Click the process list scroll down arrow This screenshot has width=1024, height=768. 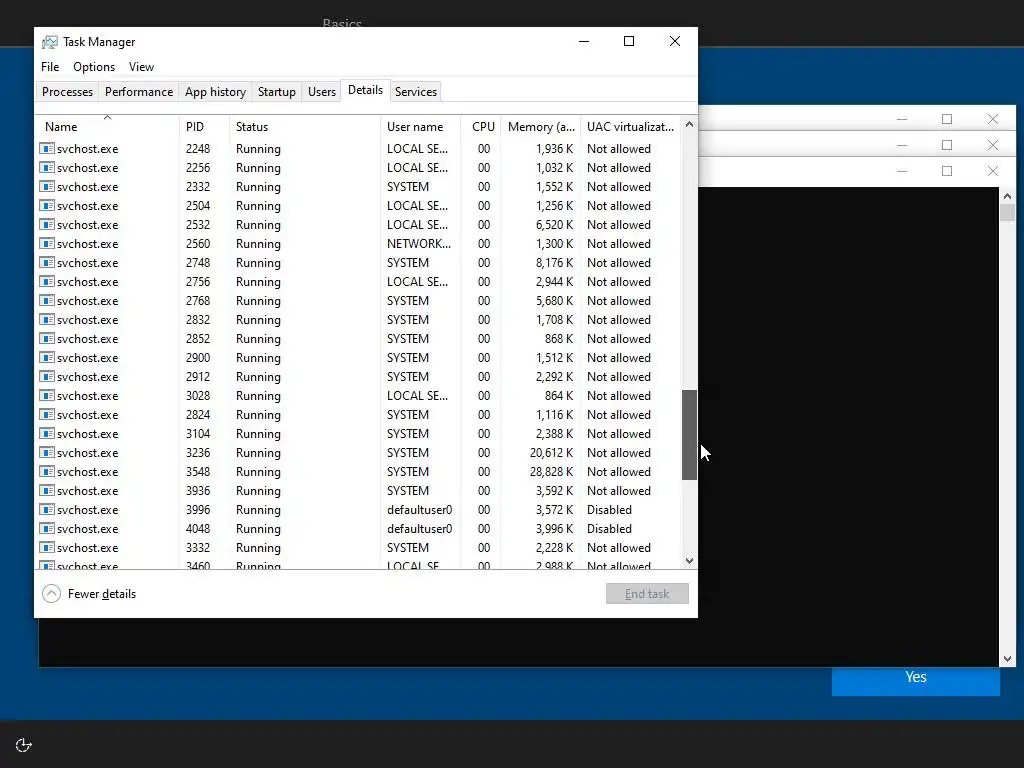(x=689, y=561)
